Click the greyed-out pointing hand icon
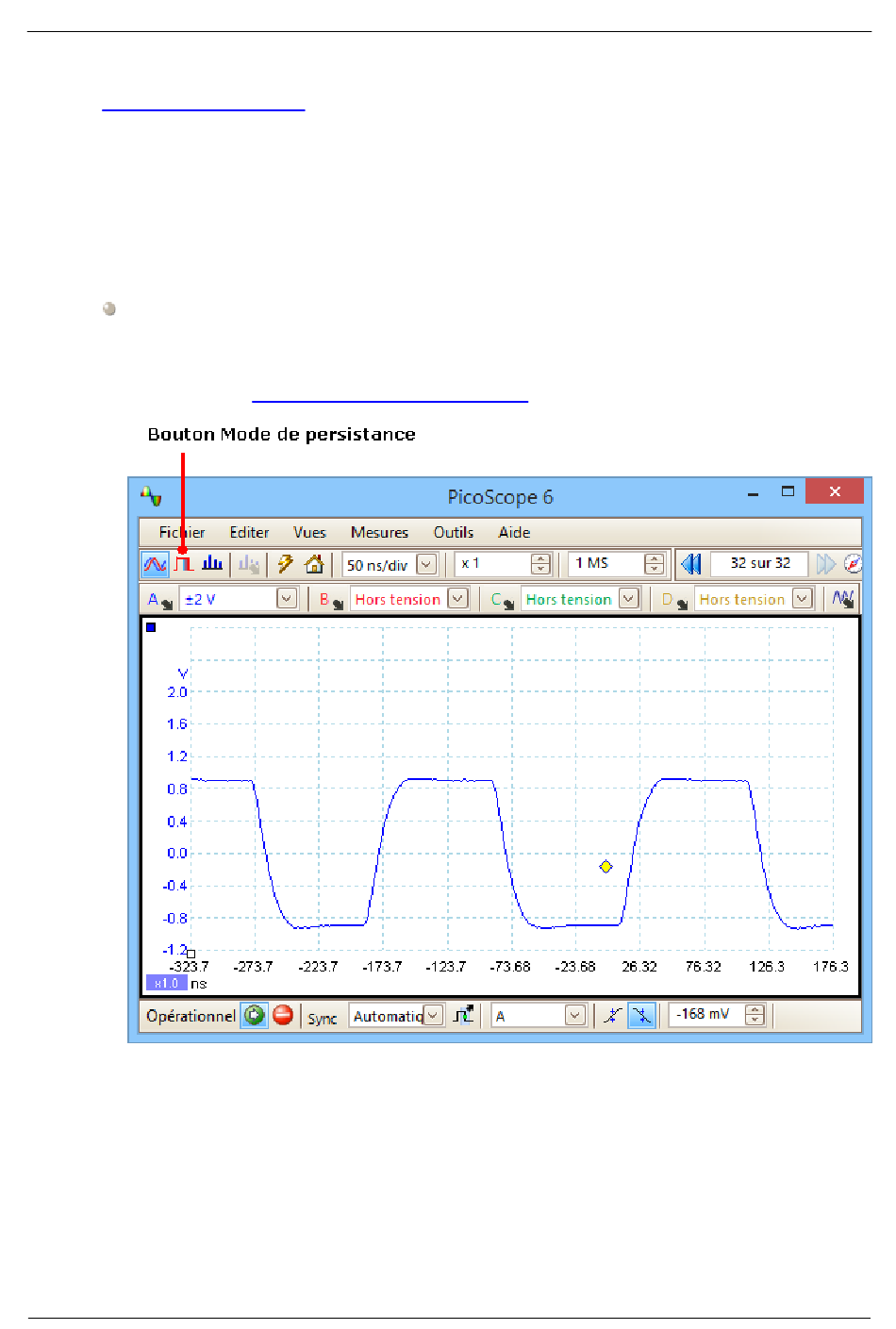 click(x=249, y=564)
